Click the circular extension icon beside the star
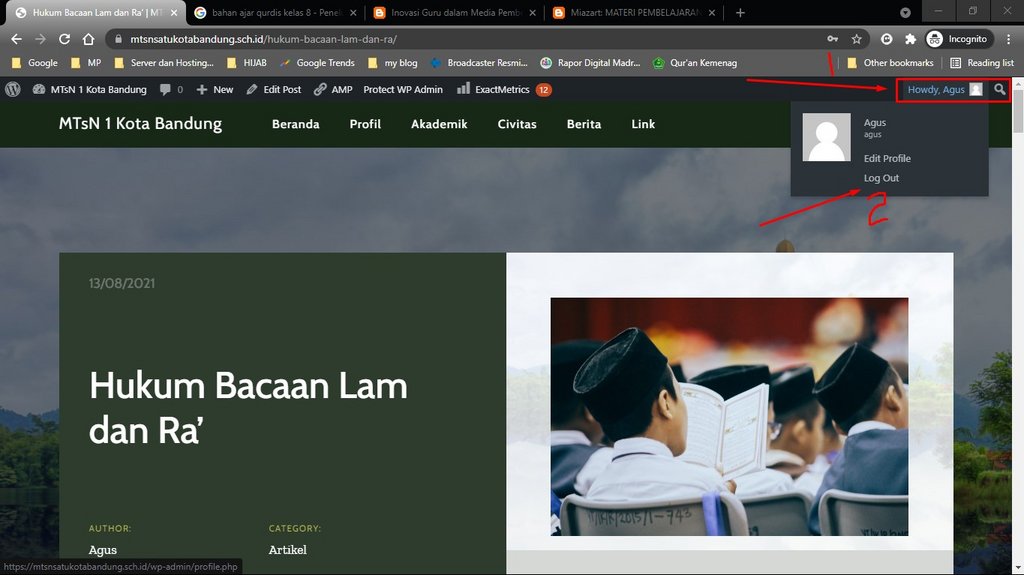This screenshot has height=575, width=1024. click(886, 39)
